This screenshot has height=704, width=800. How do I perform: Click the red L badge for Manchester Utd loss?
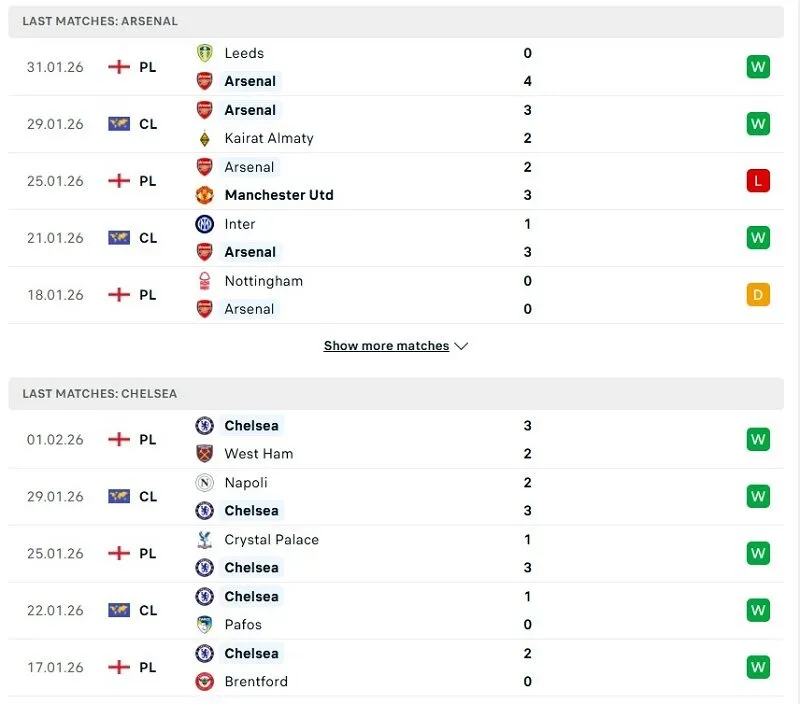757,181
